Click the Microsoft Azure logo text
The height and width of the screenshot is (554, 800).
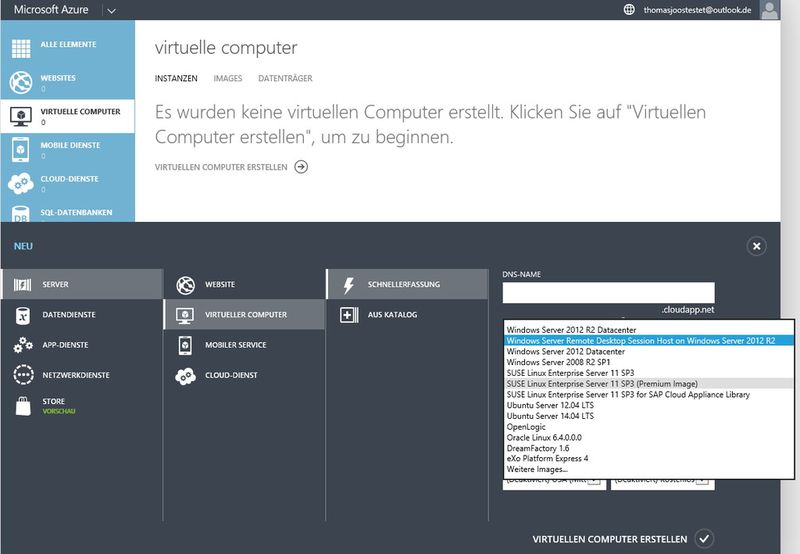click(x=51, y=10)
